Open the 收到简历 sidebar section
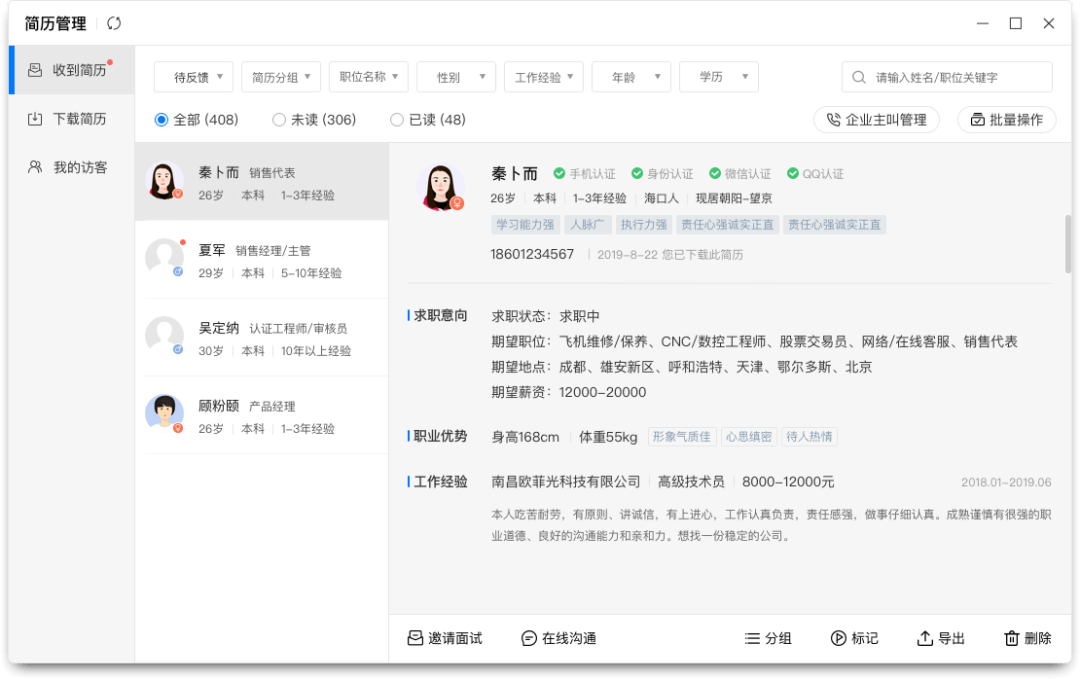Image resolution: width=1080 pixels, height=679 pixels. click(x=72, y=70)
